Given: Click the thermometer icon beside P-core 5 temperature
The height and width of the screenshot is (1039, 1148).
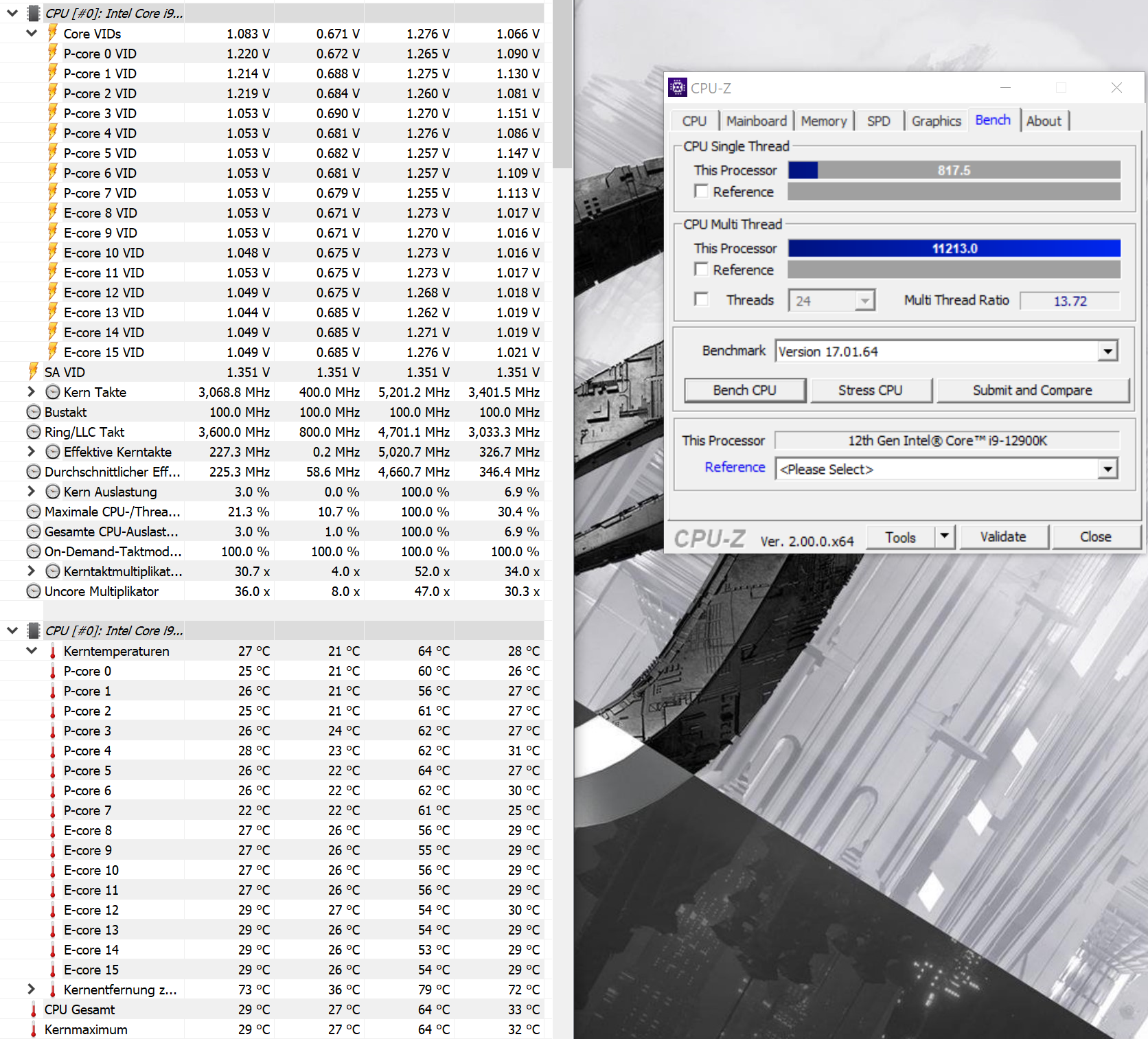Looking at the screenshot, I should click(52, 770).
